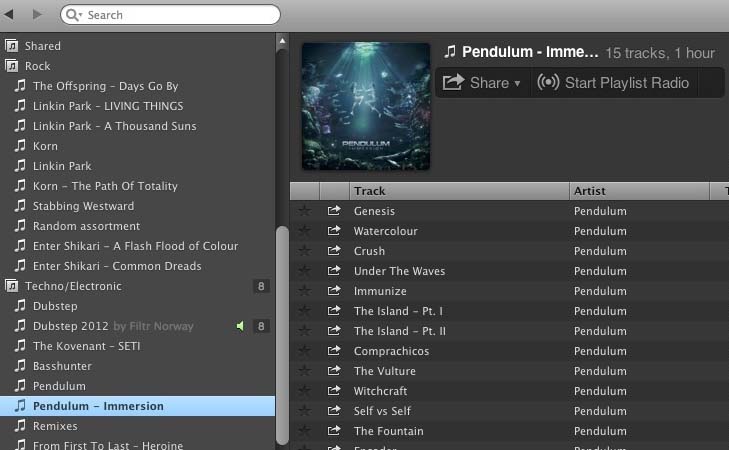Star the Comprachicos track
Screen dimensions: 729x450
[x=305, y=351]
